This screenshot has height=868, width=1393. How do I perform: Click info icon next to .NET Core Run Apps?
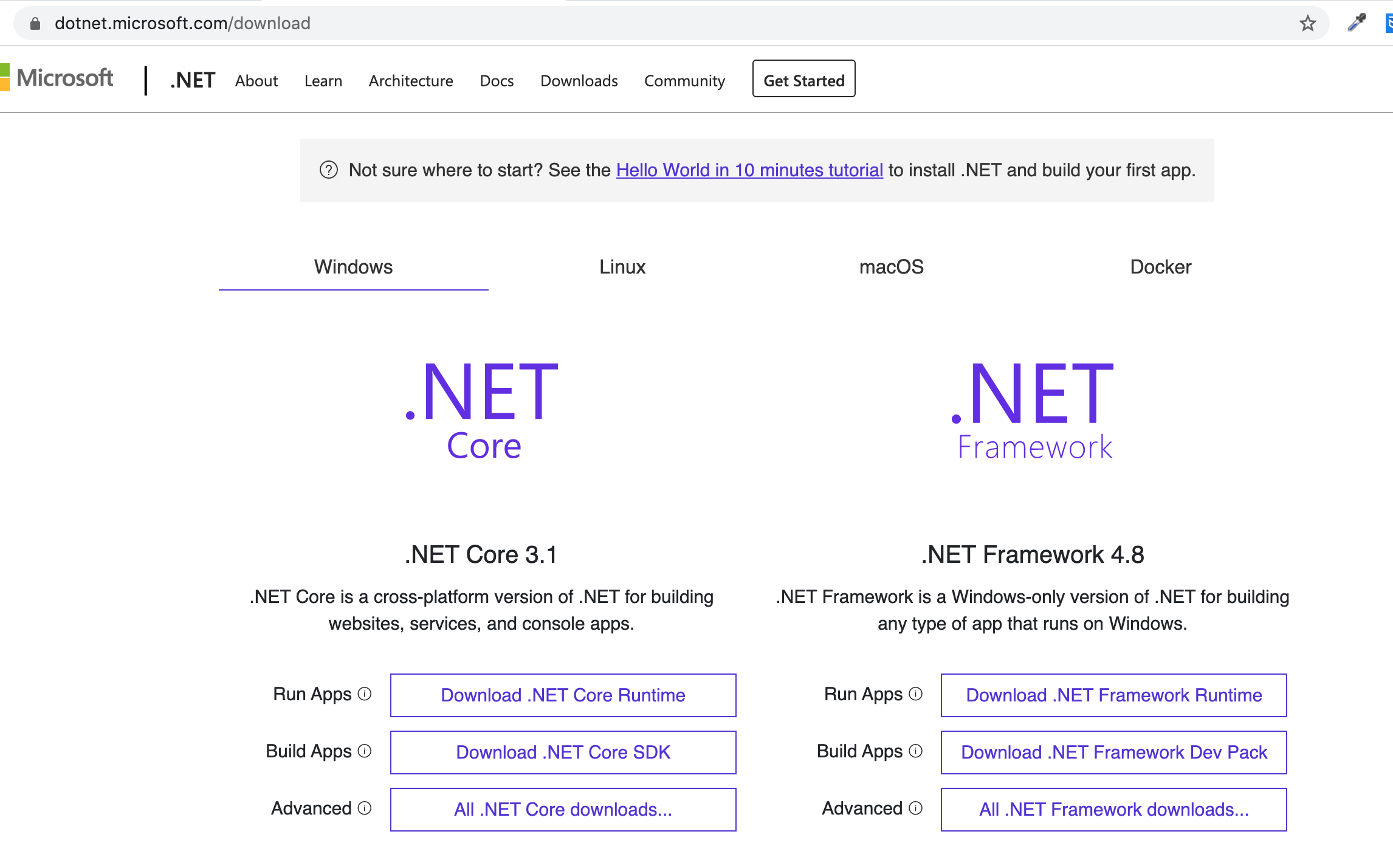pos(365,694)
